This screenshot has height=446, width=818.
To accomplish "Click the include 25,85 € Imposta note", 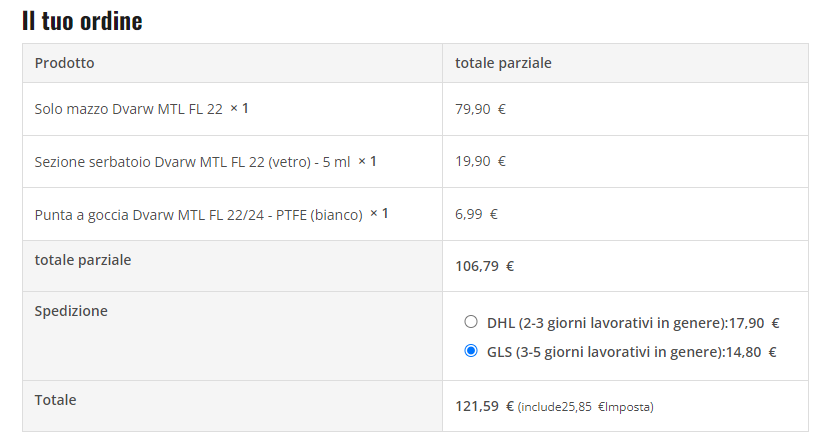I will tap(585, 407).
